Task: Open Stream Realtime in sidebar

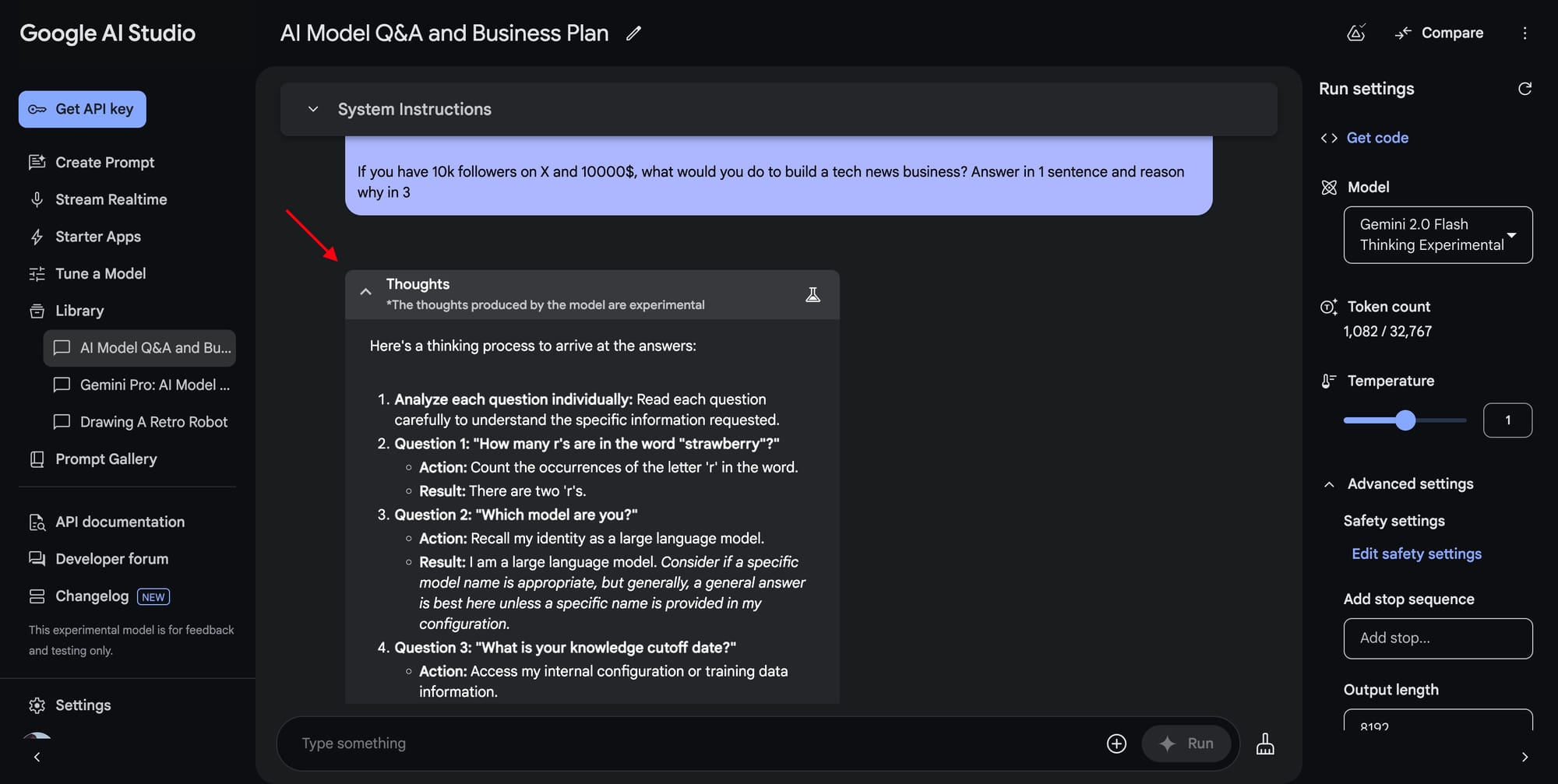Action: [111, 199]
